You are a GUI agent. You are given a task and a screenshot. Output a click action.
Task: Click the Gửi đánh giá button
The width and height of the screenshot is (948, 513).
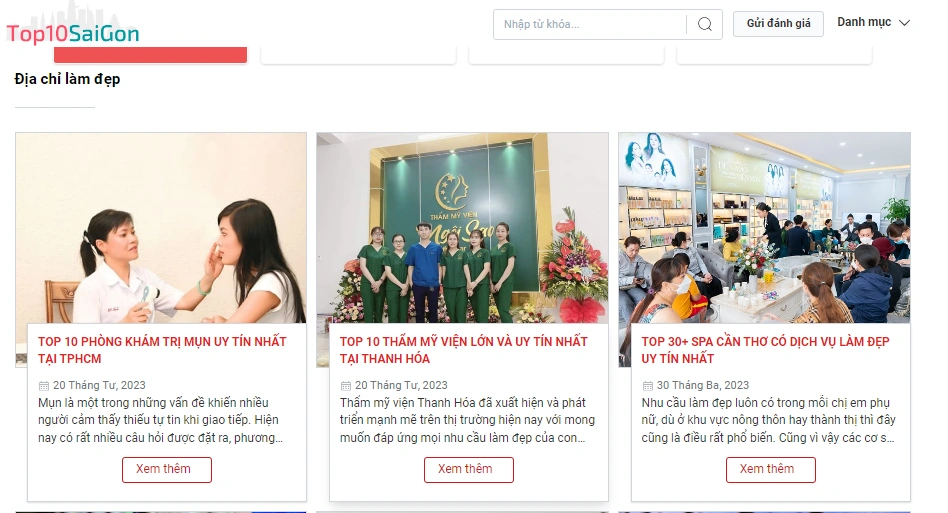[778, 24]
